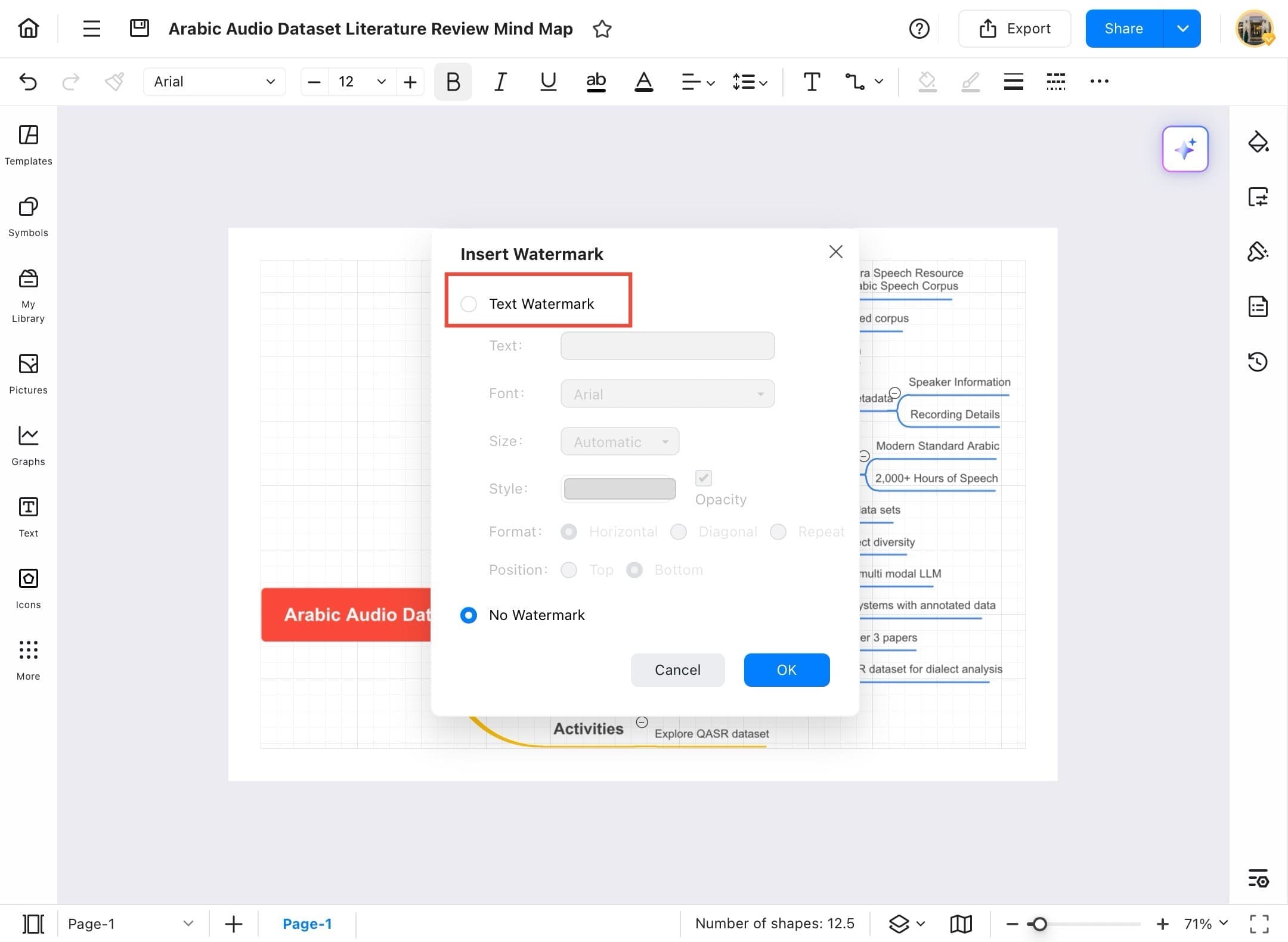Select the No Watermark option

pyautogui.click(x=469, y=615)
